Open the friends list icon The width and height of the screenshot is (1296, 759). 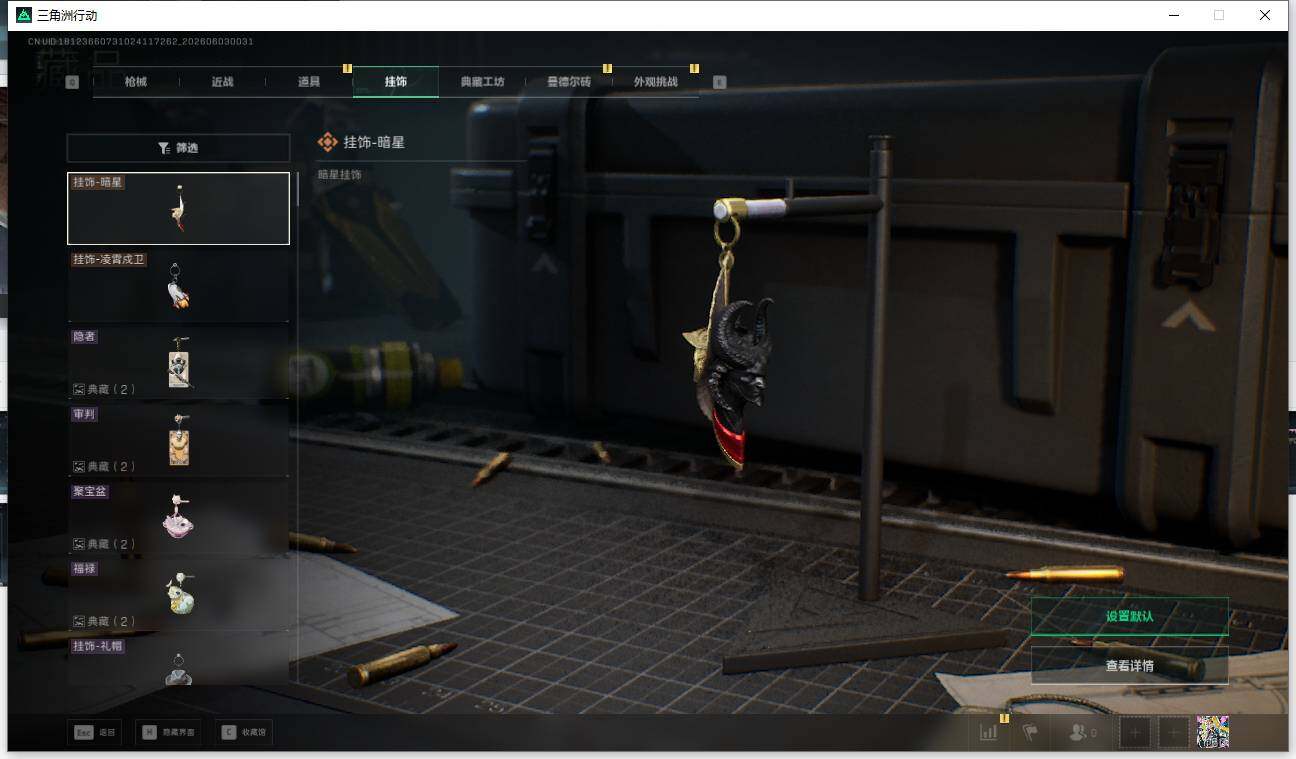(1082, 732)
